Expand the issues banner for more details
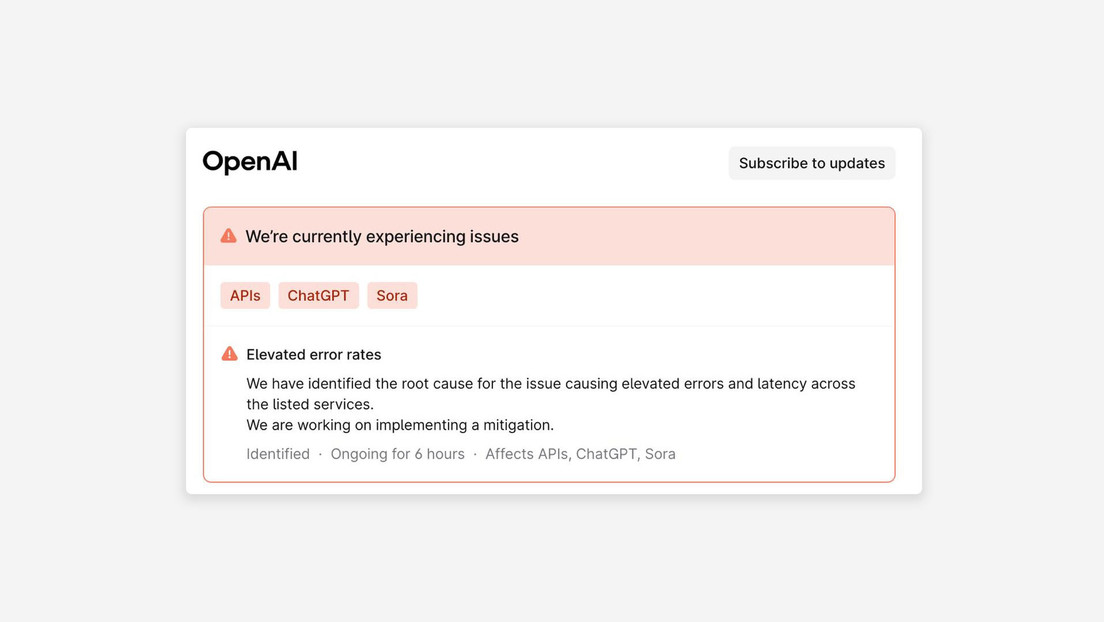Viewport: 1104px width, 622px height. [x=549, y=235]
